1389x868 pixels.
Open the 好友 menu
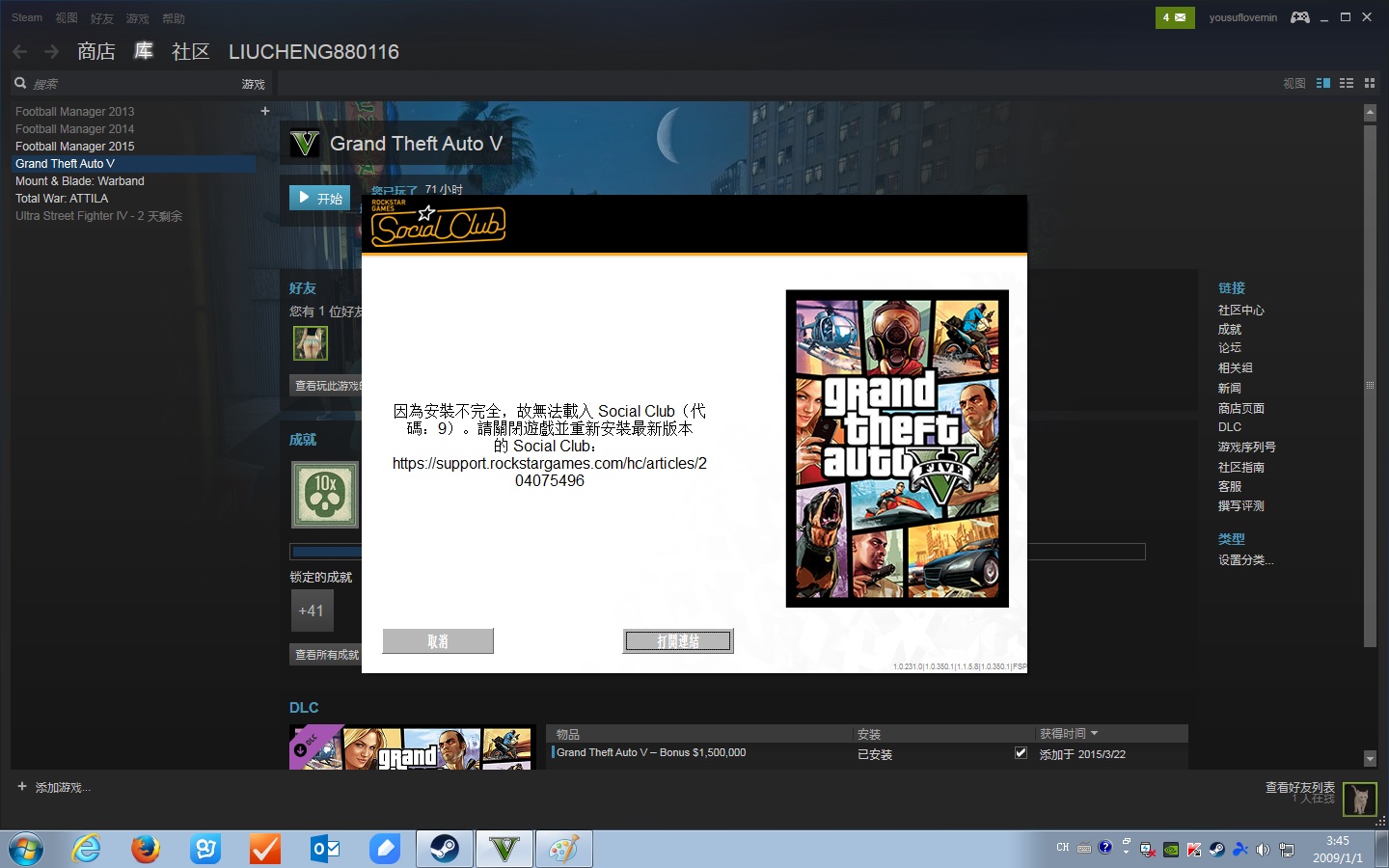[102, 18]
